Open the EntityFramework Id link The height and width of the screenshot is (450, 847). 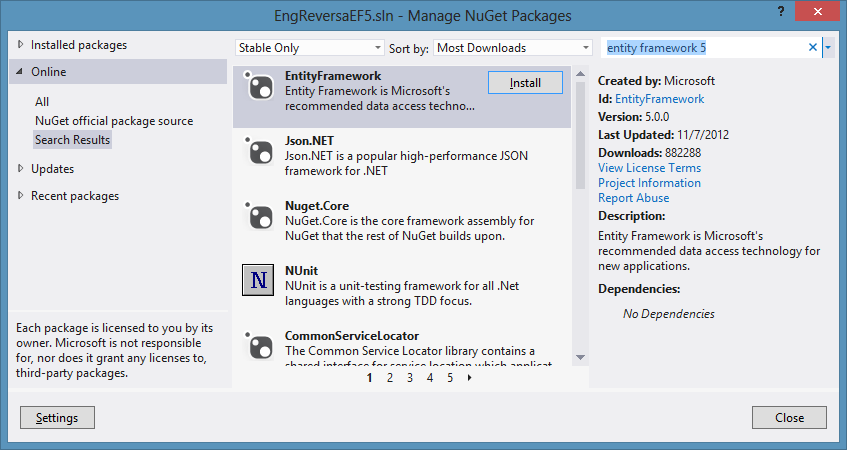tap(660, 99)
